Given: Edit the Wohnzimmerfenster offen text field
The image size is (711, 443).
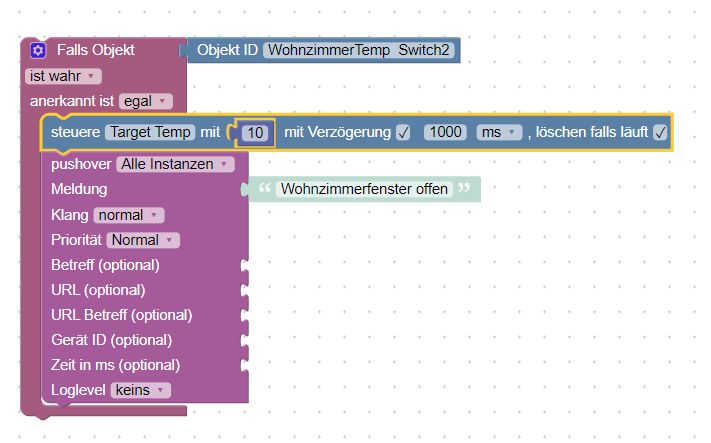Looking at the screenshot, I should point(364,189).
